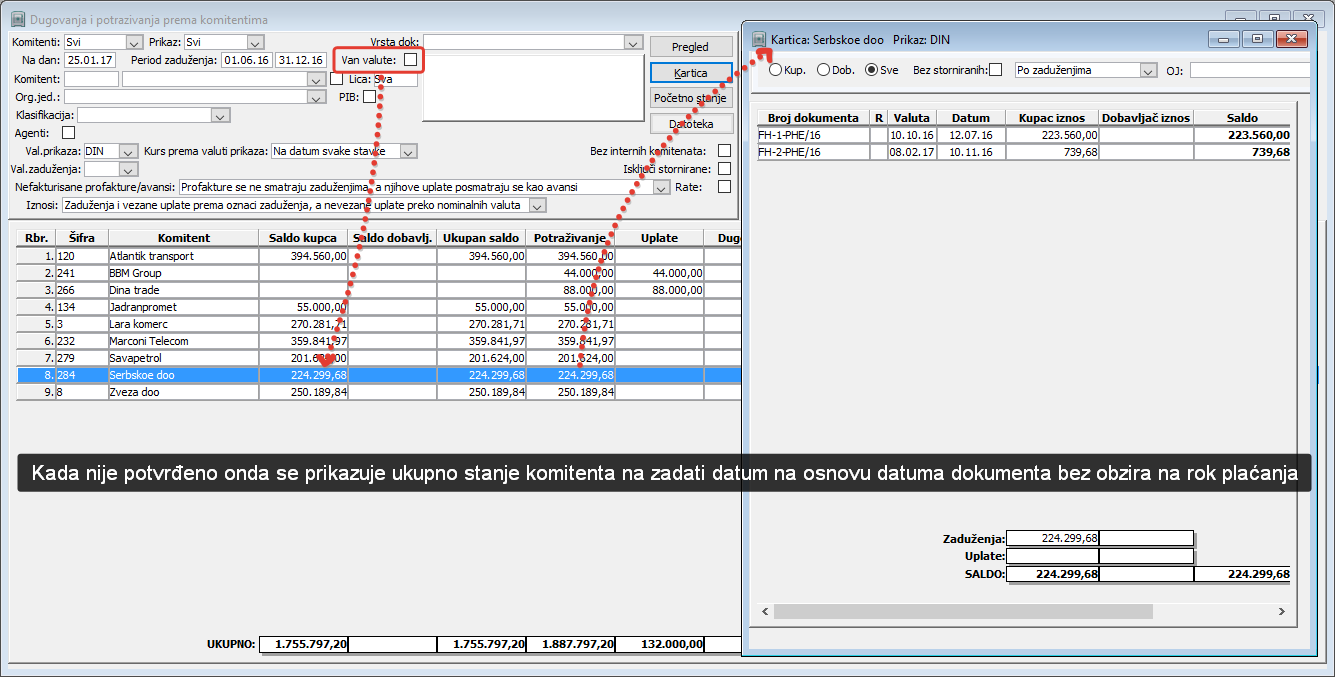Screen dimensions: 1335x677
Task: Toggle the Agenti checkbox
Action: click(x=68, y=132)
